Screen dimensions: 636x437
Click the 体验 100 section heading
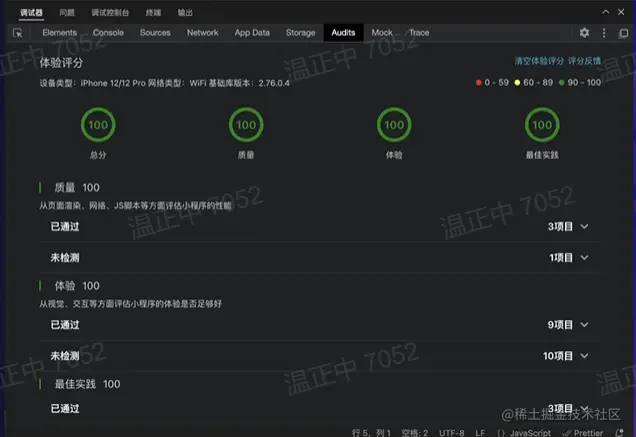77,286
